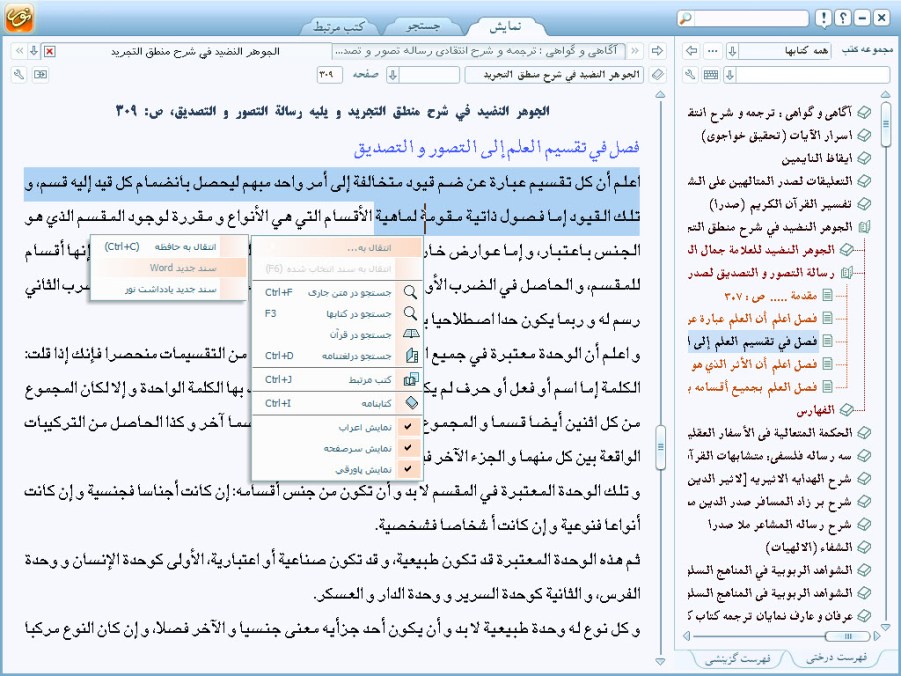Click the book icon of اسرار الآیات
The width and height of the screenshot is (901, 676).
coord(864,135)
